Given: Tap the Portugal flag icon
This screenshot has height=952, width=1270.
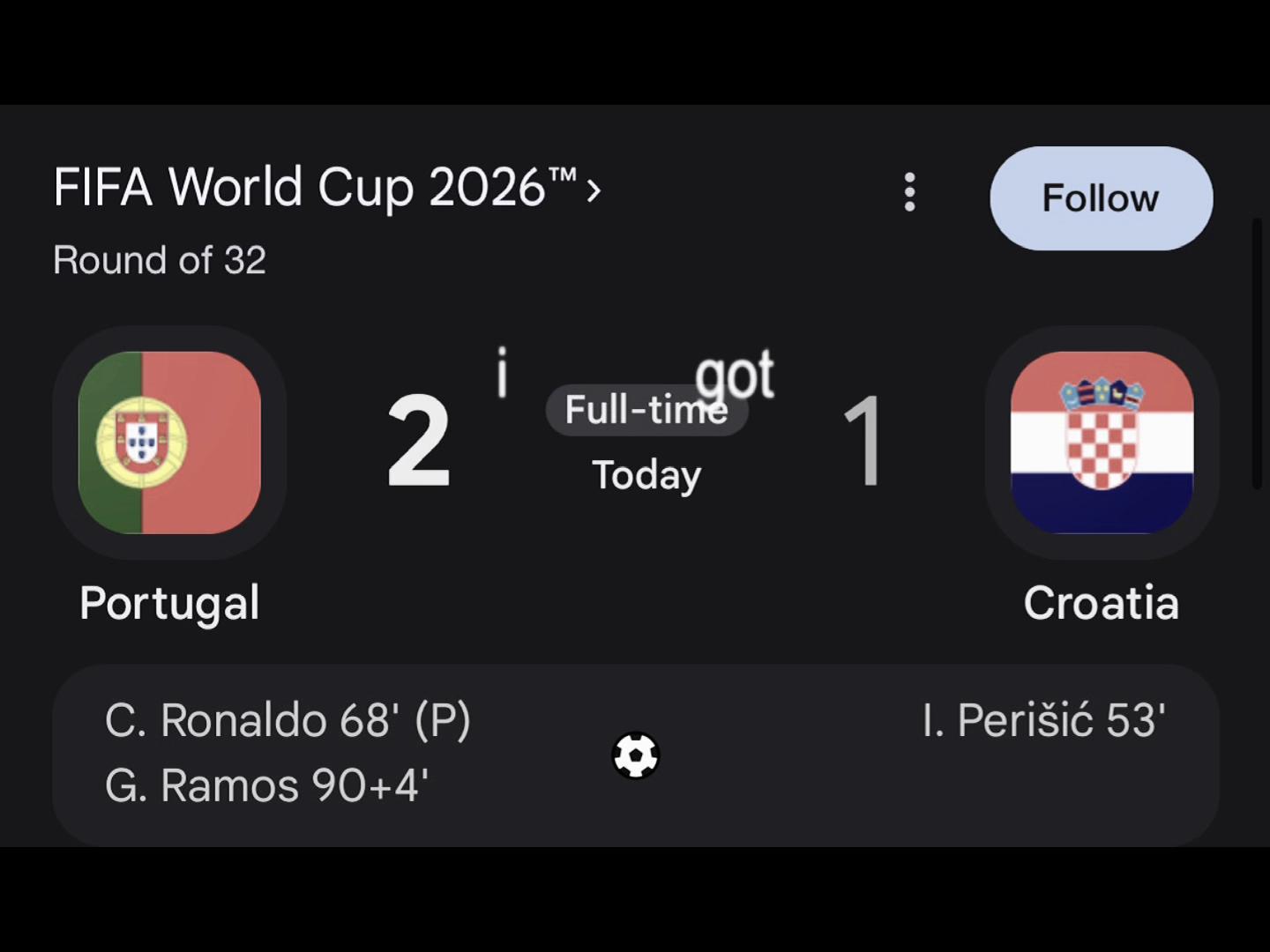Looking at the screenshot, I should pyautogui.click(x=169, y=443).
